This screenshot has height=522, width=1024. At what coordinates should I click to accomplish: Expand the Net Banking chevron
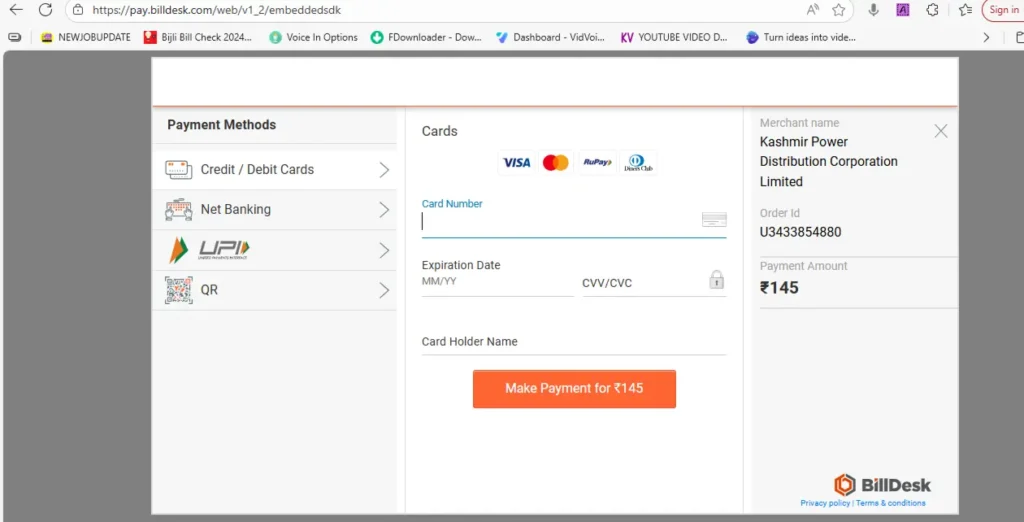tap(384, 210)
